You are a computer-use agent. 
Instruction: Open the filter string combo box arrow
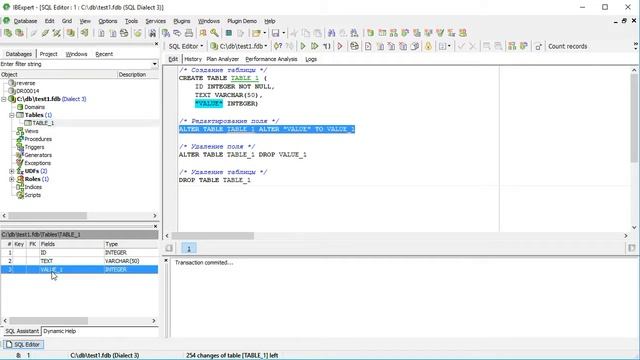[x=155, y=64]
